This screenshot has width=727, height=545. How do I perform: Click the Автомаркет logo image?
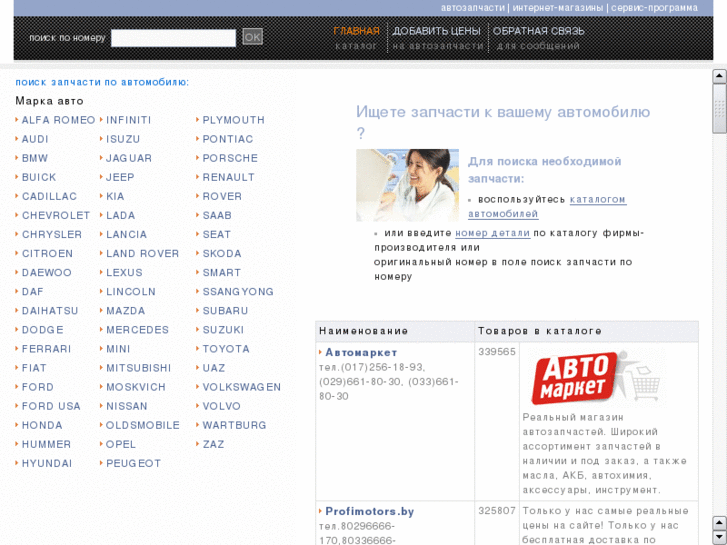pos(596,377)
